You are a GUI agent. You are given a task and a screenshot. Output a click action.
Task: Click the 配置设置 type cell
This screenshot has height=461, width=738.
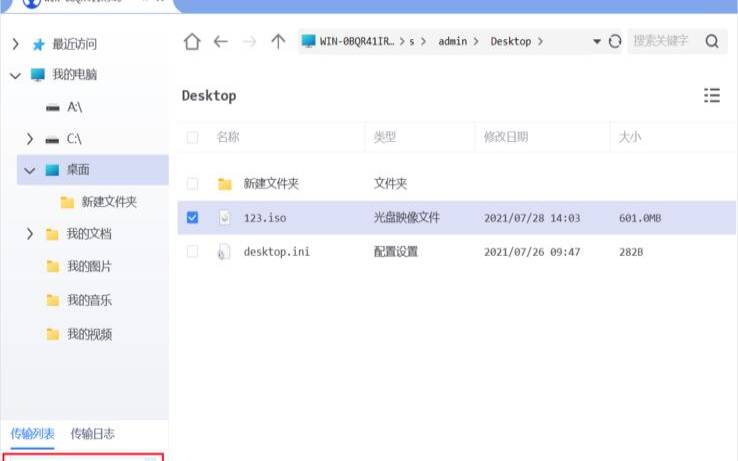[x=396, y=251]
